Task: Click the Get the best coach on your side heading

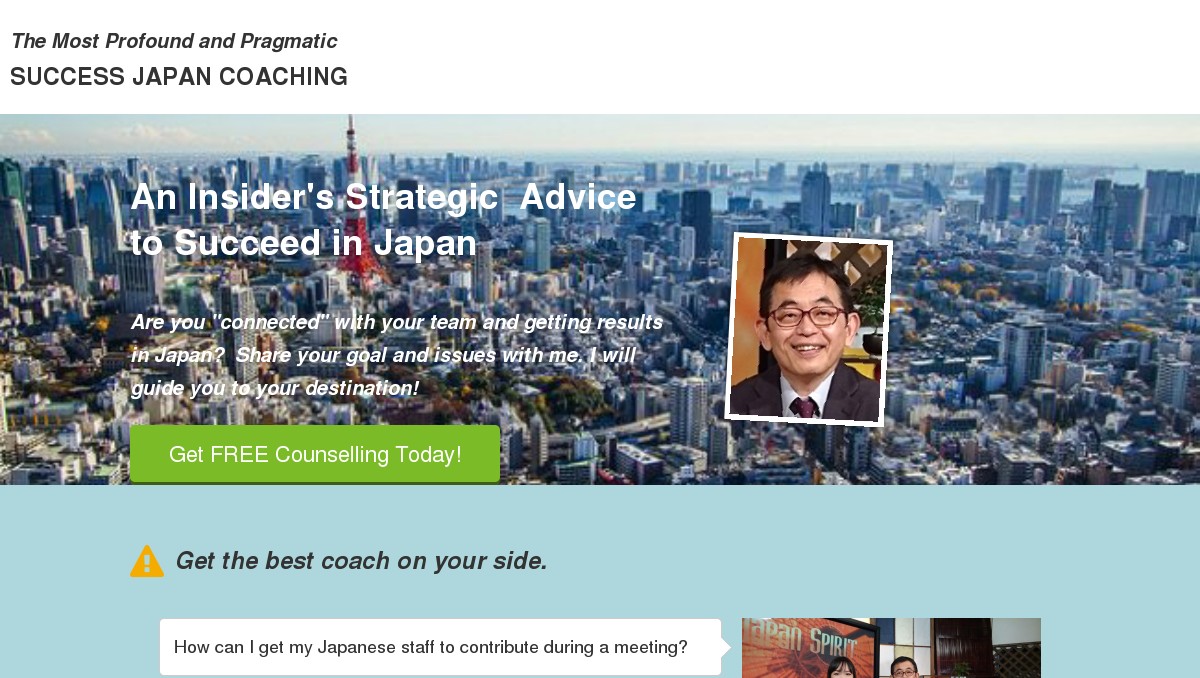Action: (361, 561)
